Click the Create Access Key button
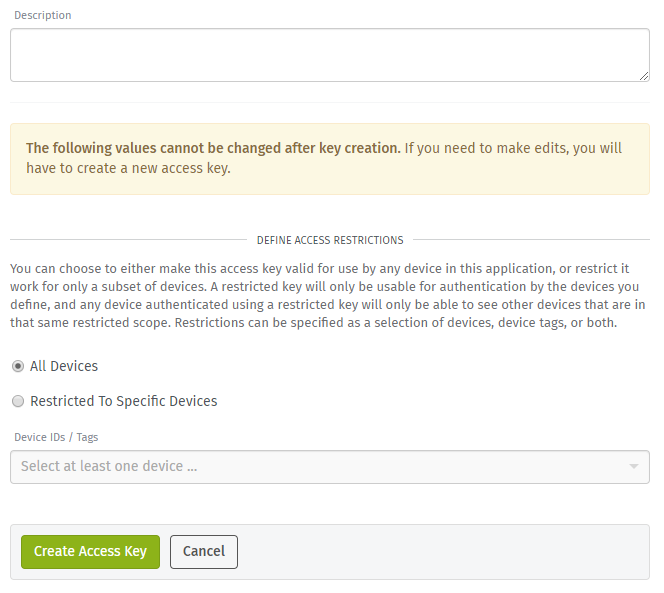664x593 pixels. coord(90,551)
